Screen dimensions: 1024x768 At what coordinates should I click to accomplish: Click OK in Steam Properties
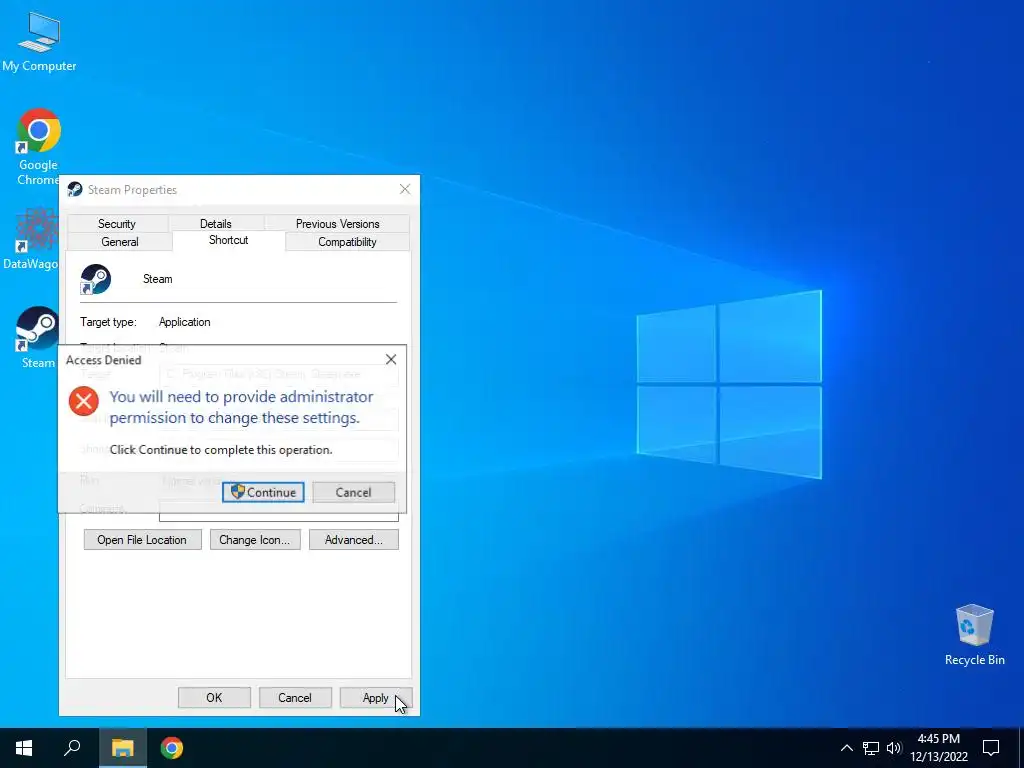coord(214,697)
